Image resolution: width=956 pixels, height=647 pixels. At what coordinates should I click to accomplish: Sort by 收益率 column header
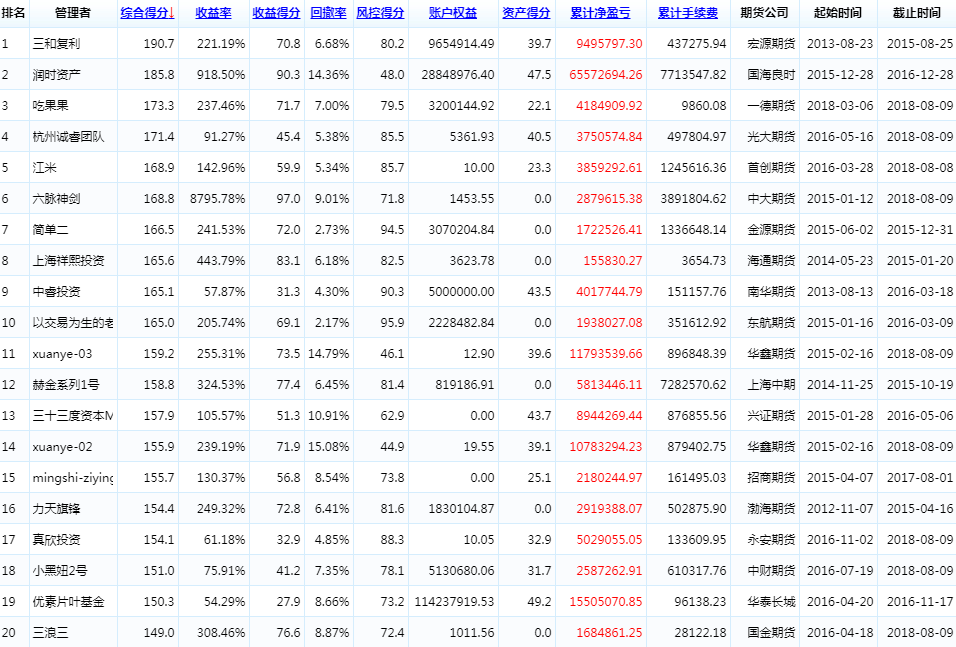(213, 13)
